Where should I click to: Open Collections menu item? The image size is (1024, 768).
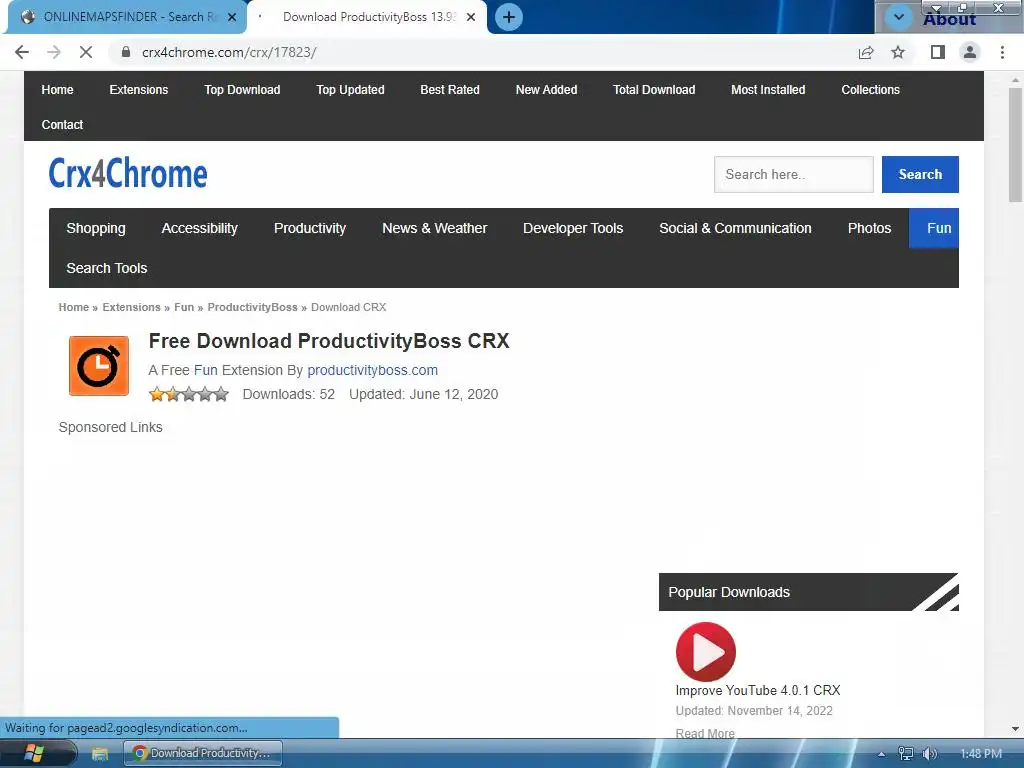point(871,89)
